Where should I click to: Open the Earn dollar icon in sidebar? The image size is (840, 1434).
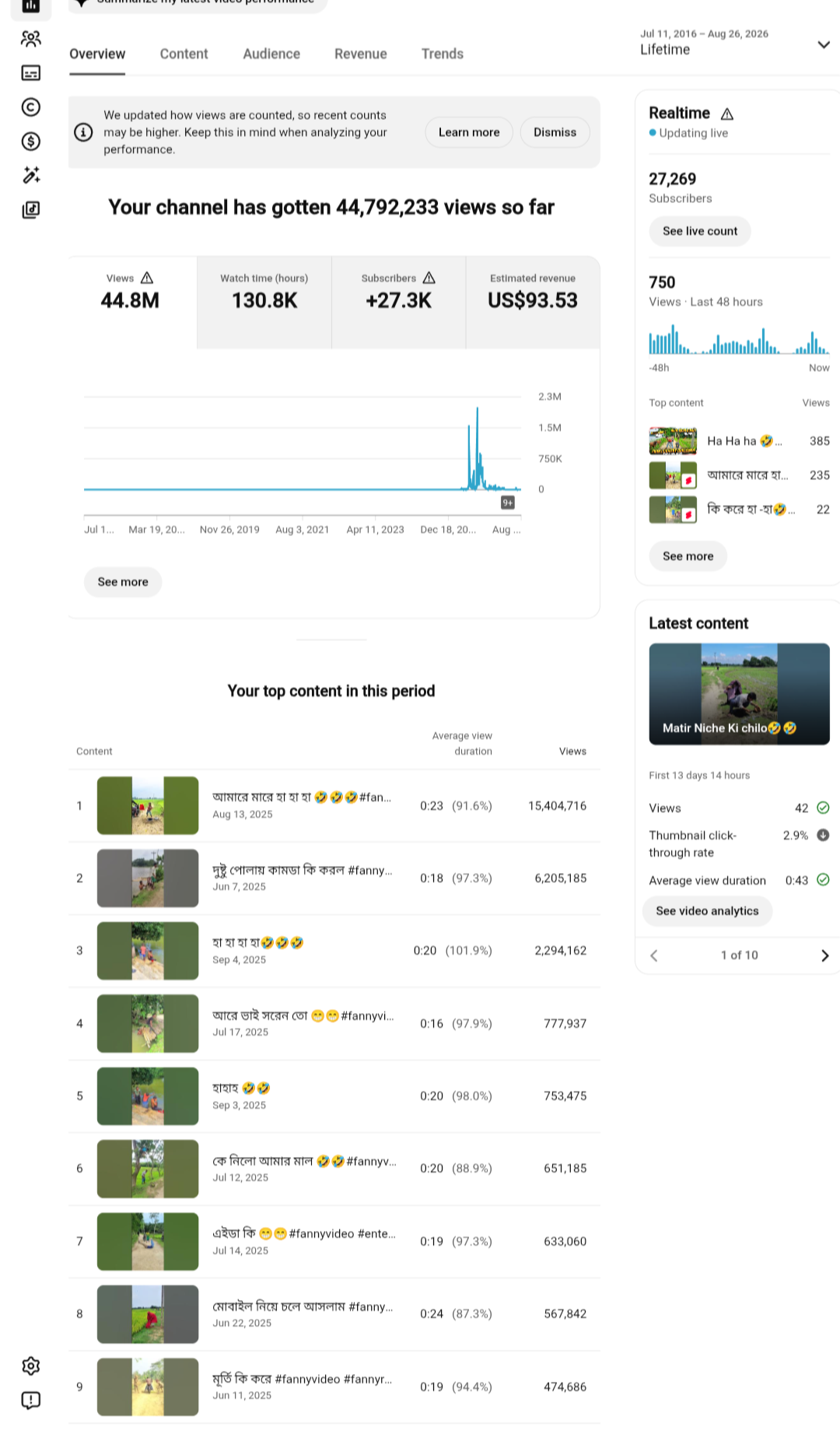31,141
